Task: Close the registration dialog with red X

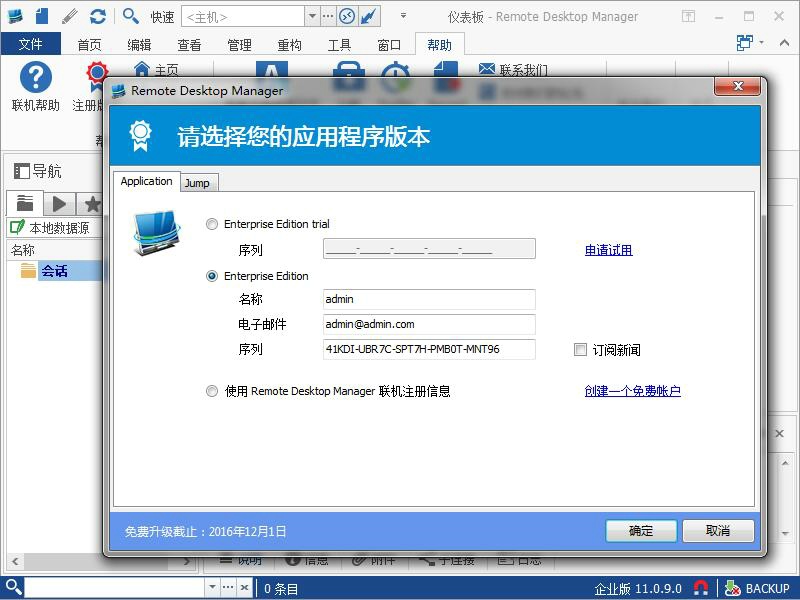Action: click(x=738, y=86)
